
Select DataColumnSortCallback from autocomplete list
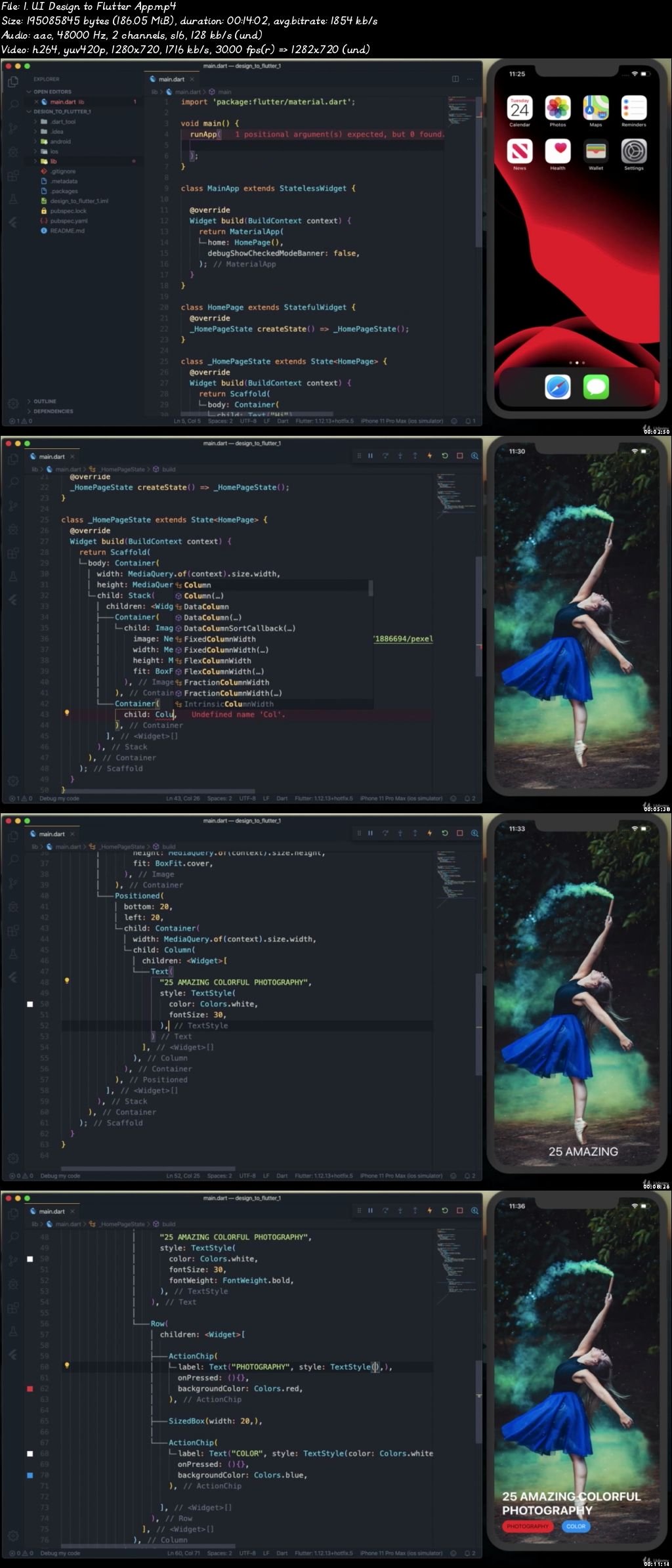[x=239, y=628]
